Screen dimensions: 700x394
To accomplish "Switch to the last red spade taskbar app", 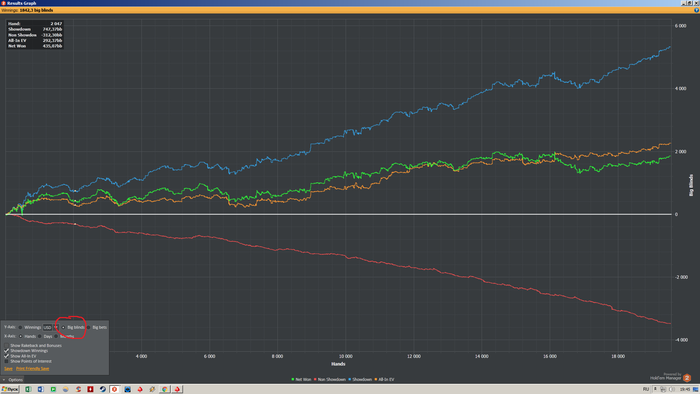I will coord(177,389).
